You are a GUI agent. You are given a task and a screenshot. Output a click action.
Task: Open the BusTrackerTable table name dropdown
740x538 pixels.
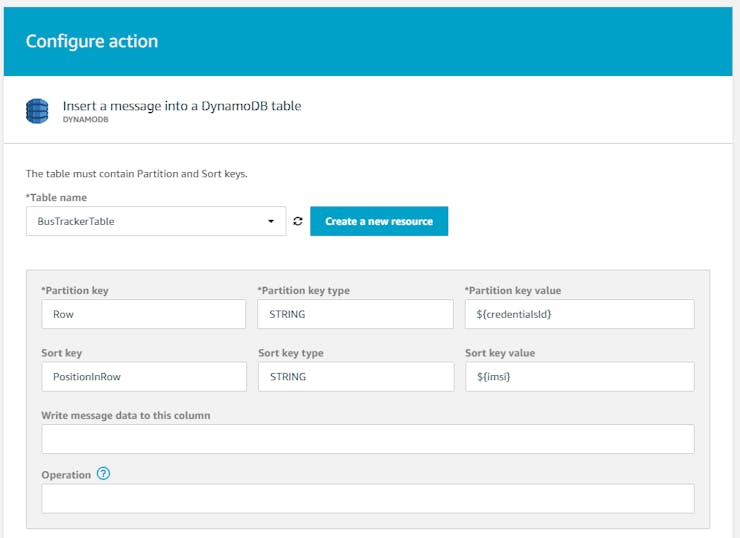[x=150, y=221]
